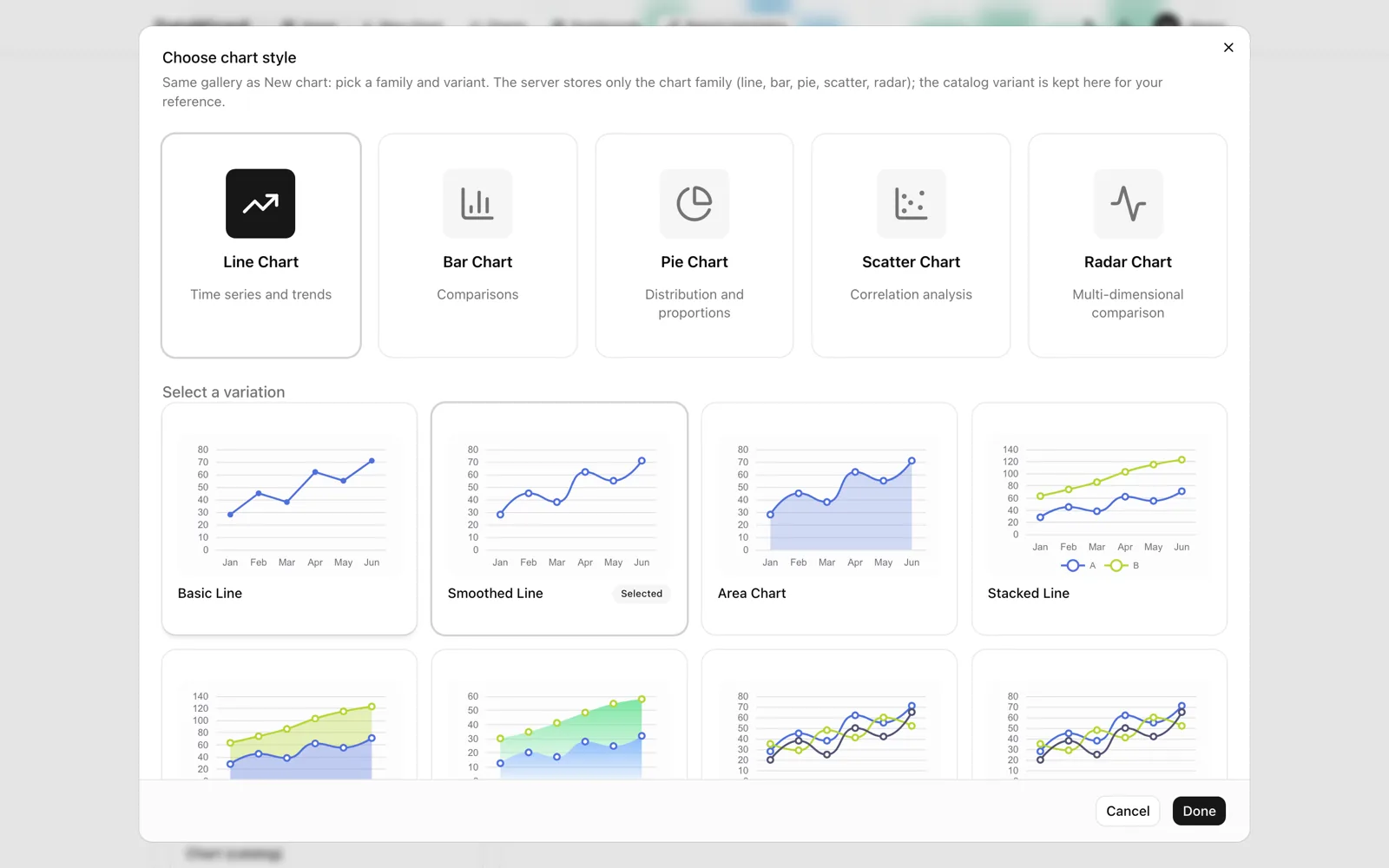Select the Scatter Chart family title
The height and width of the screenshot is (868, 1389).
click(911, 262)
